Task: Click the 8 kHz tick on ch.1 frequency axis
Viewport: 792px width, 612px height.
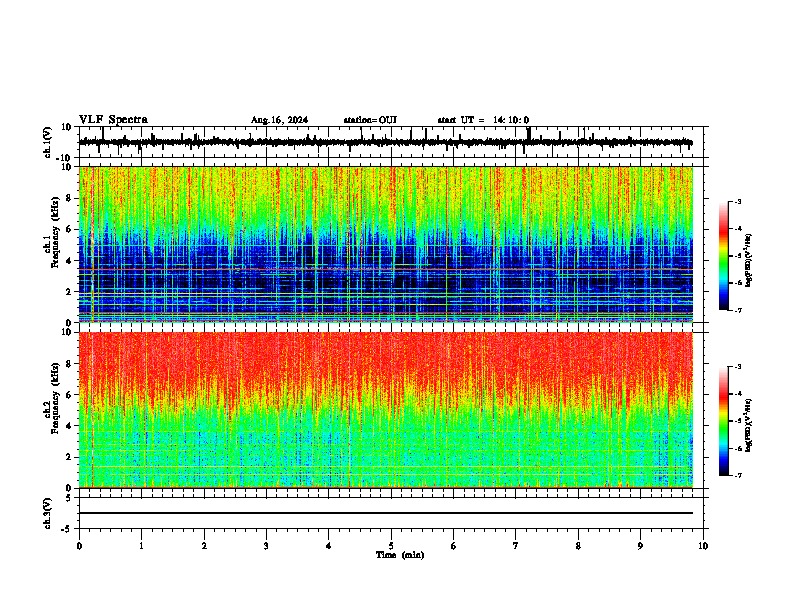Action: pos(70,198)
